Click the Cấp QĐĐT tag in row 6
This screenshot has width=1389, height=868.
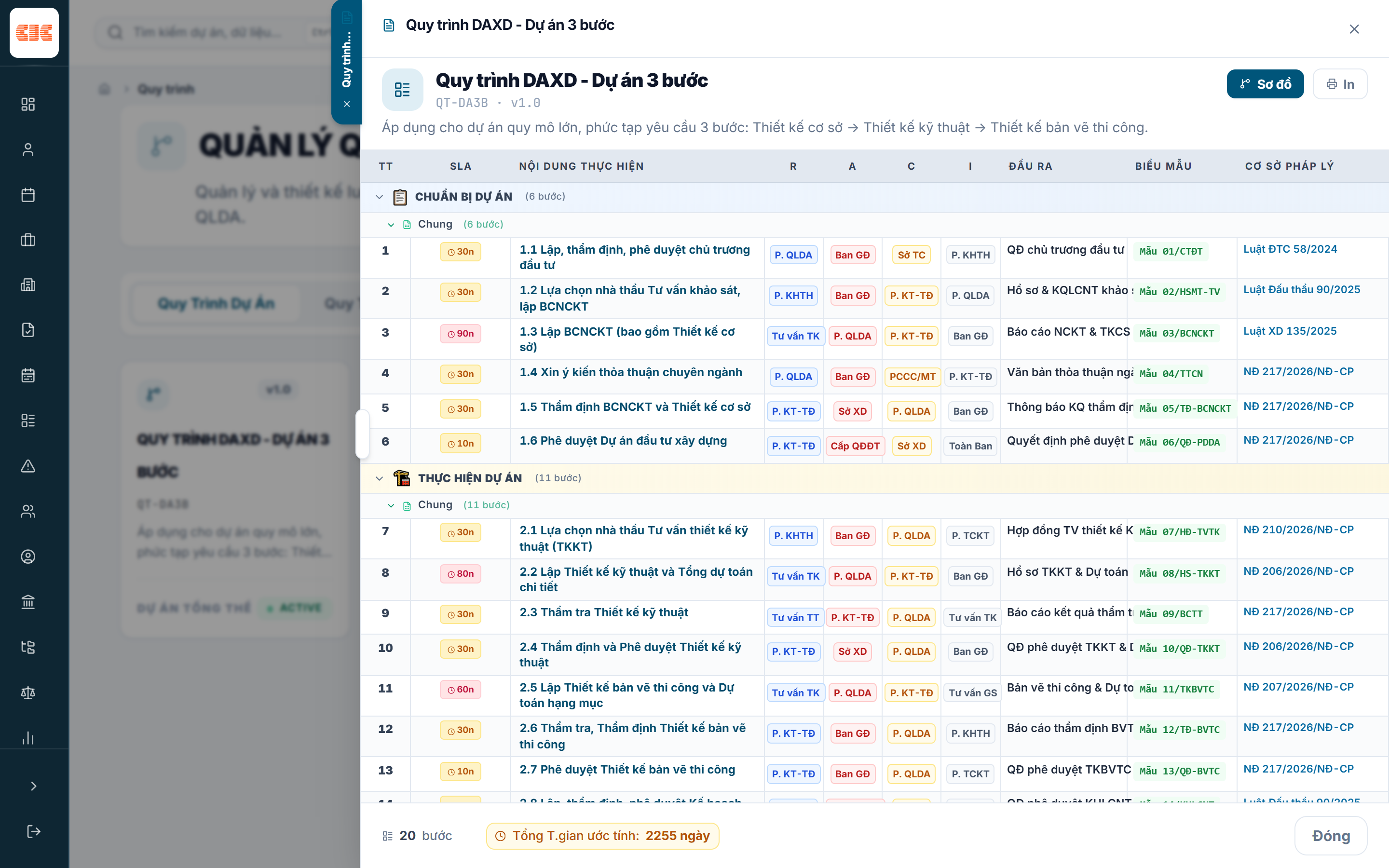coord(855,446)
